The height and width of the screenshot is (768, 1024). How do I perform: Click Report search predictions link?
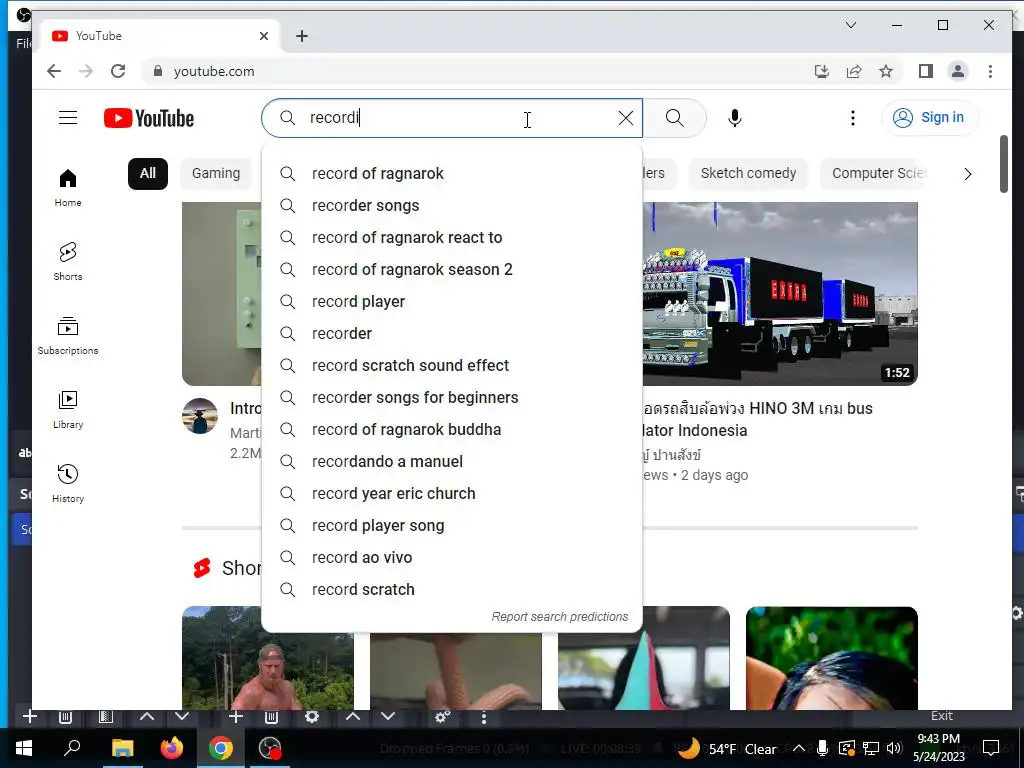[x=560, y=616]
